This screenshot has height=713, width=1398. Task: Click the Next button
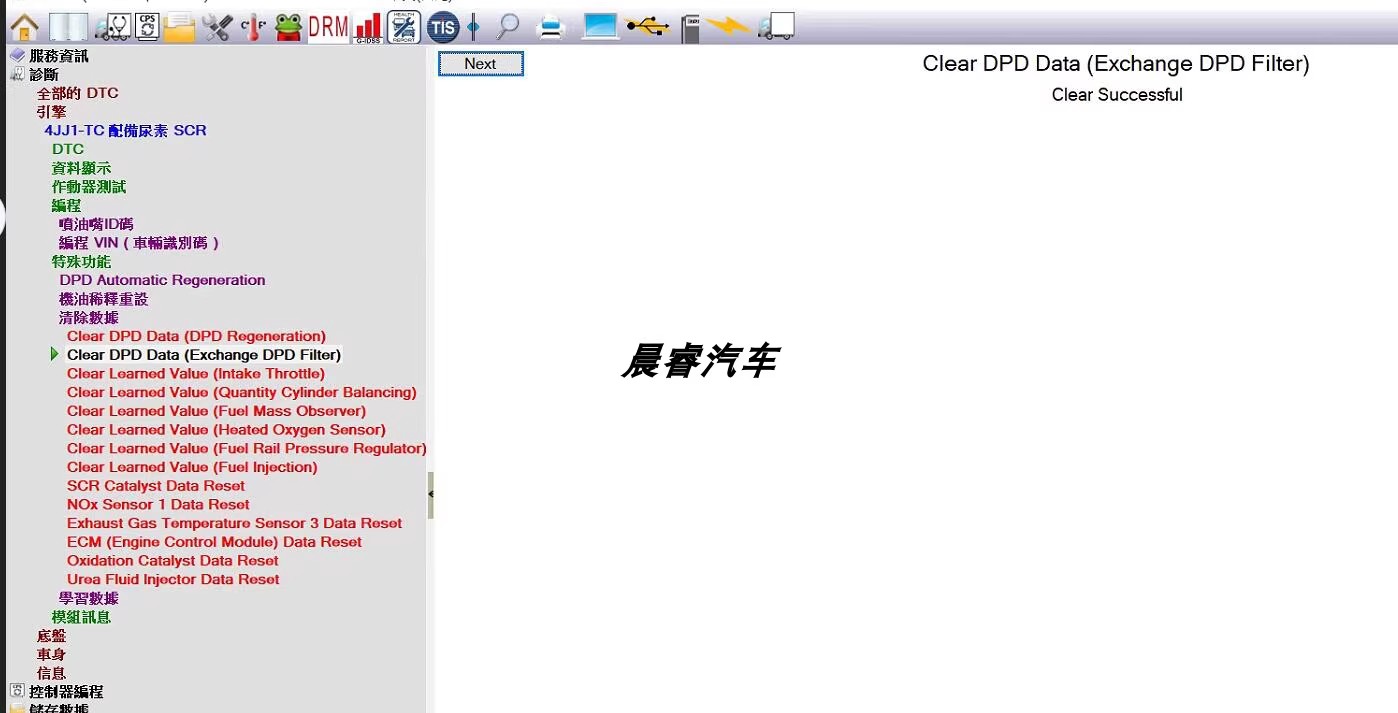coord(480,64)
